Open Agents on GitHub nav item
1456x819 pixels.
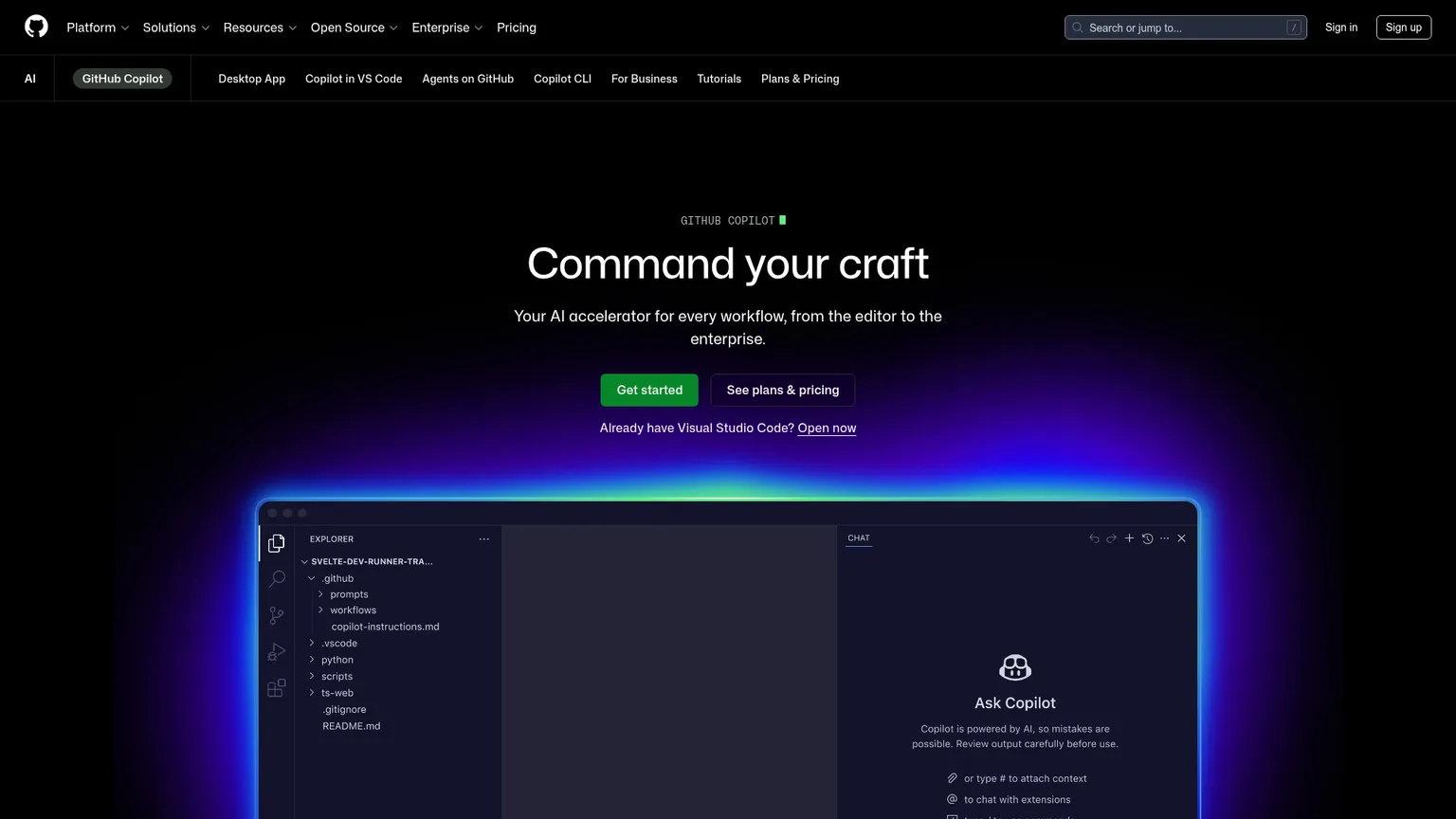(x=467, y=79)
